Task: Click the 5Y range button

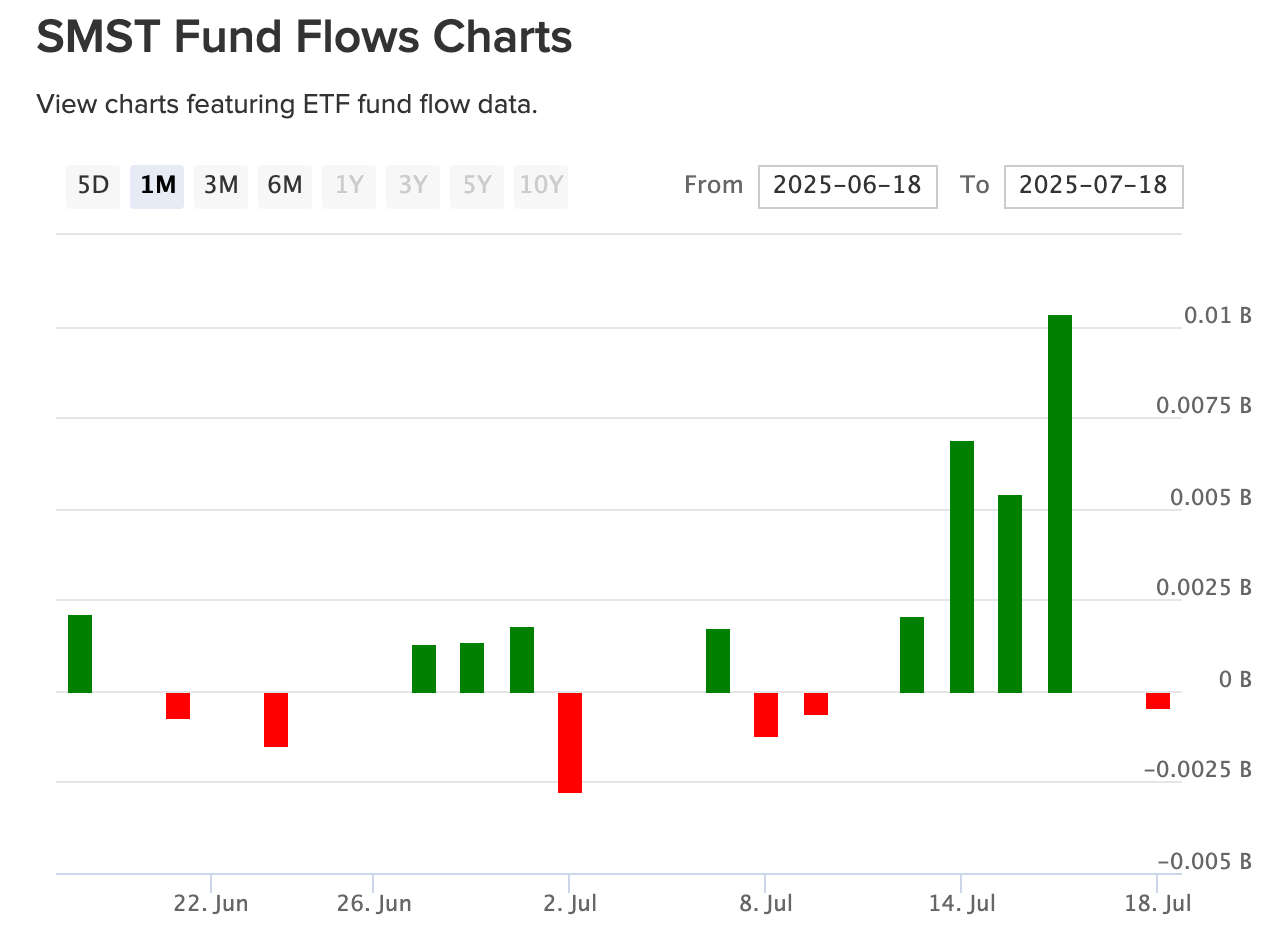Action: click(x=477, y=186)
